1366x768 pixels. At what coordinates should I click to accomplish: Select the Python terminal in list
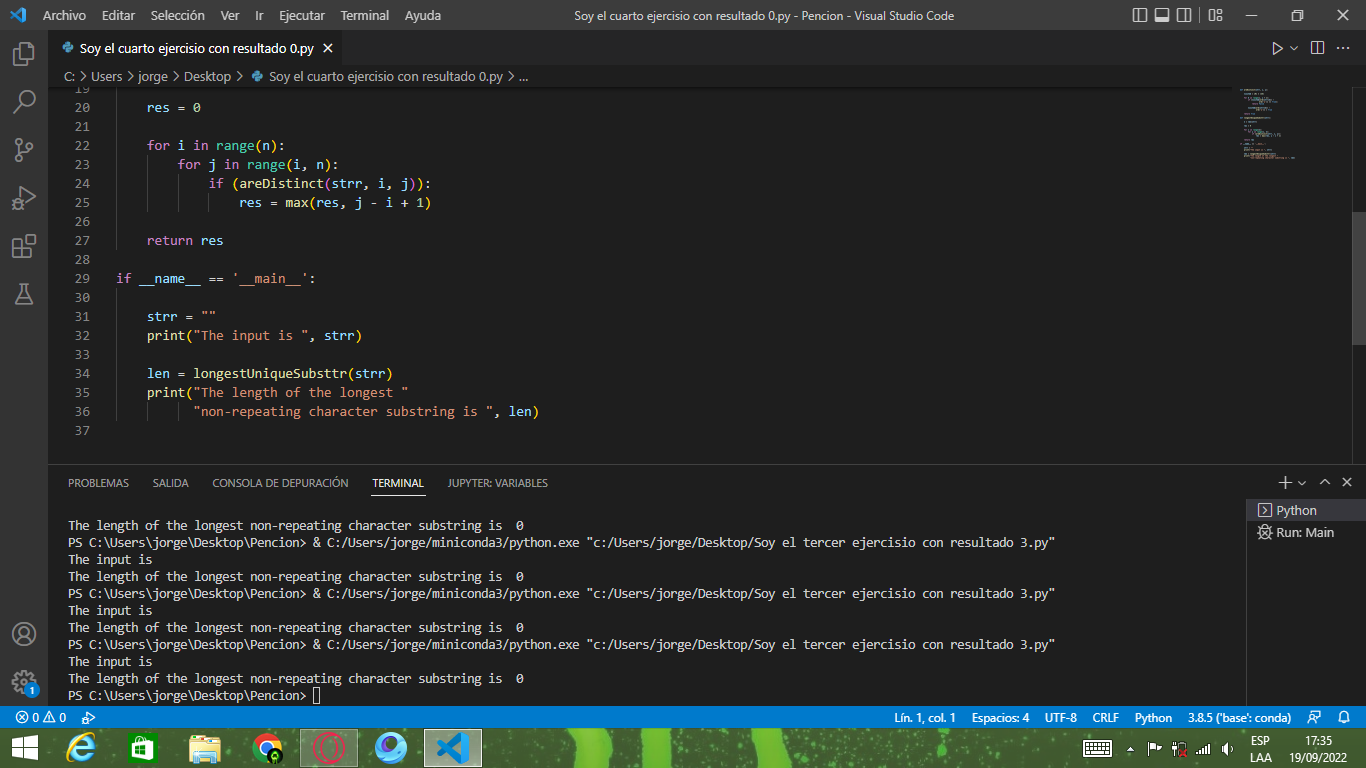tap(1306, 510)
